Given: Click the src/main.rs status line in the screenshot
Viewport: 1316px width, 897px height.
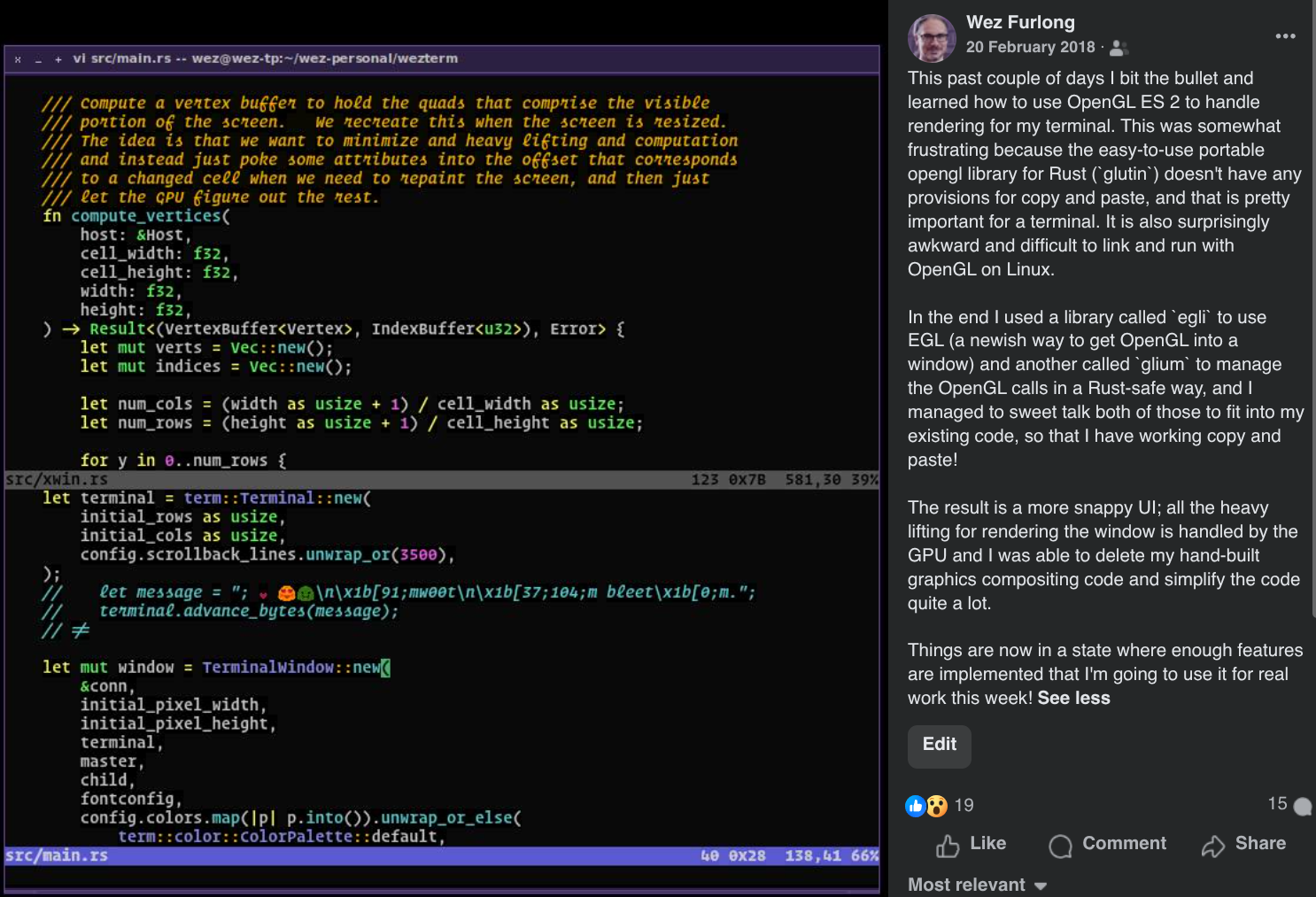Looking at the screenshot, I should tap(57, 855).
